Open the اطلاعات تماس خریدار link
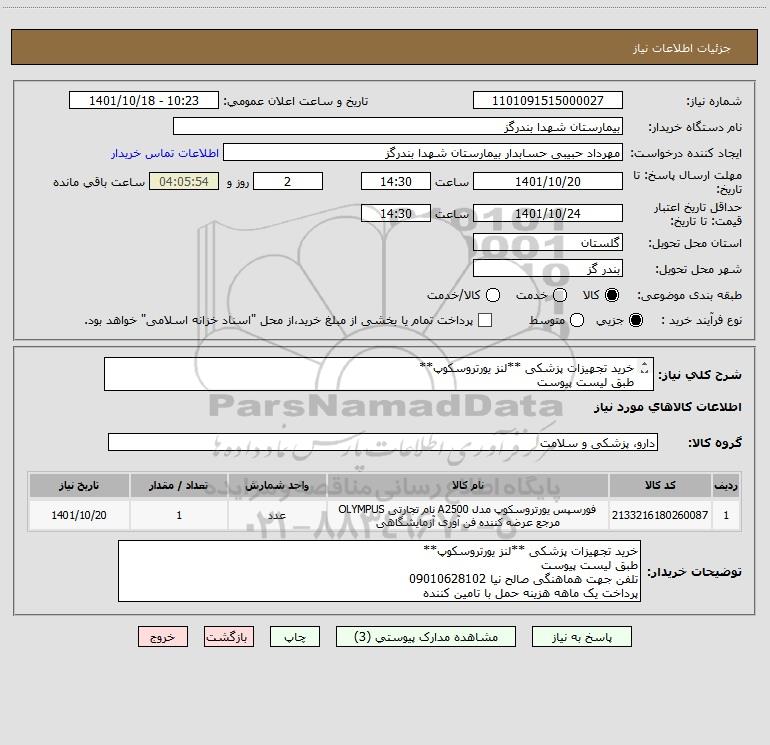The image size is (770, 745). [165, 153]
